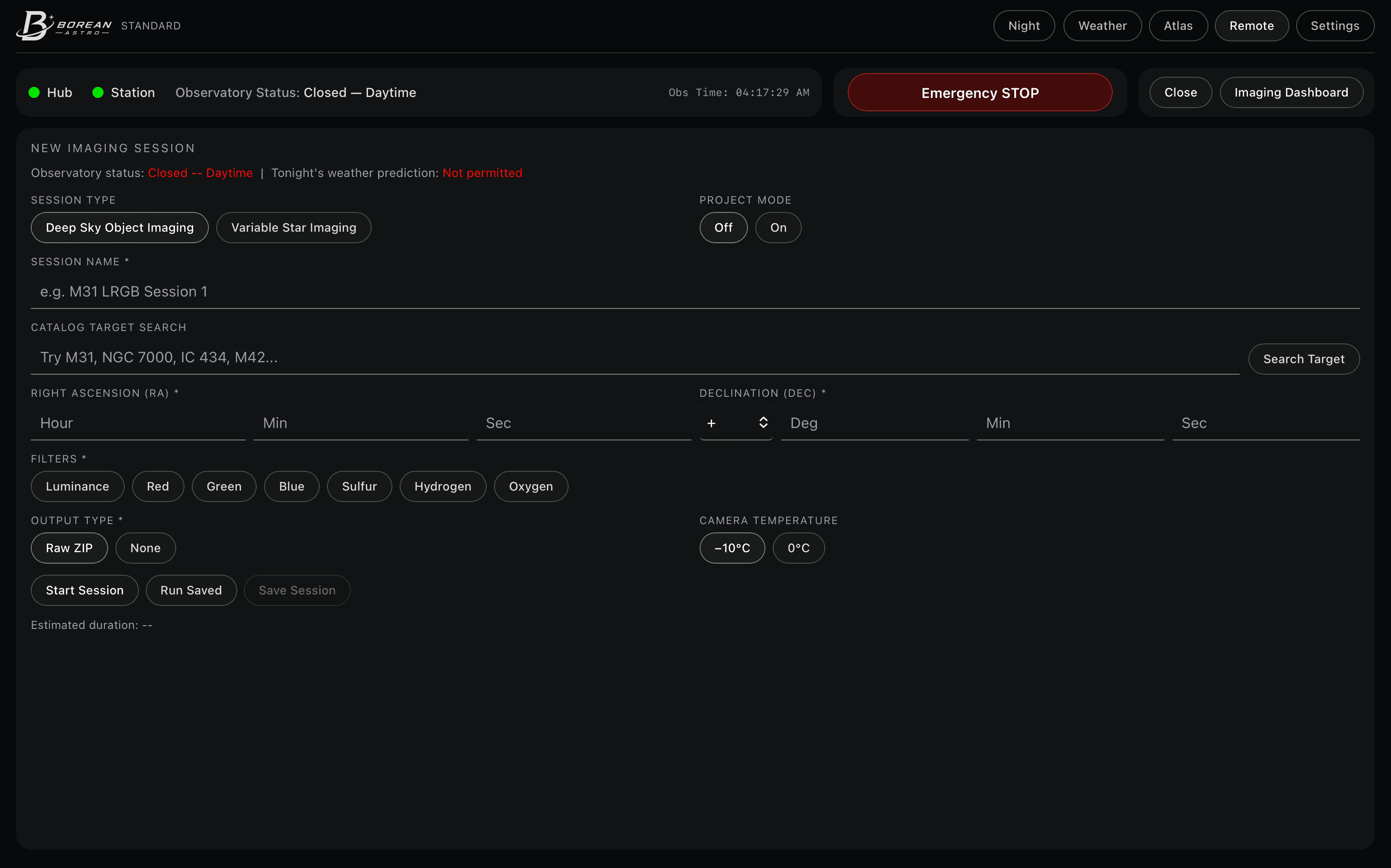Click the RA Sec field
Viewport: 1391px width, 868px height.
pyautogui.click(x=584, y=423)
